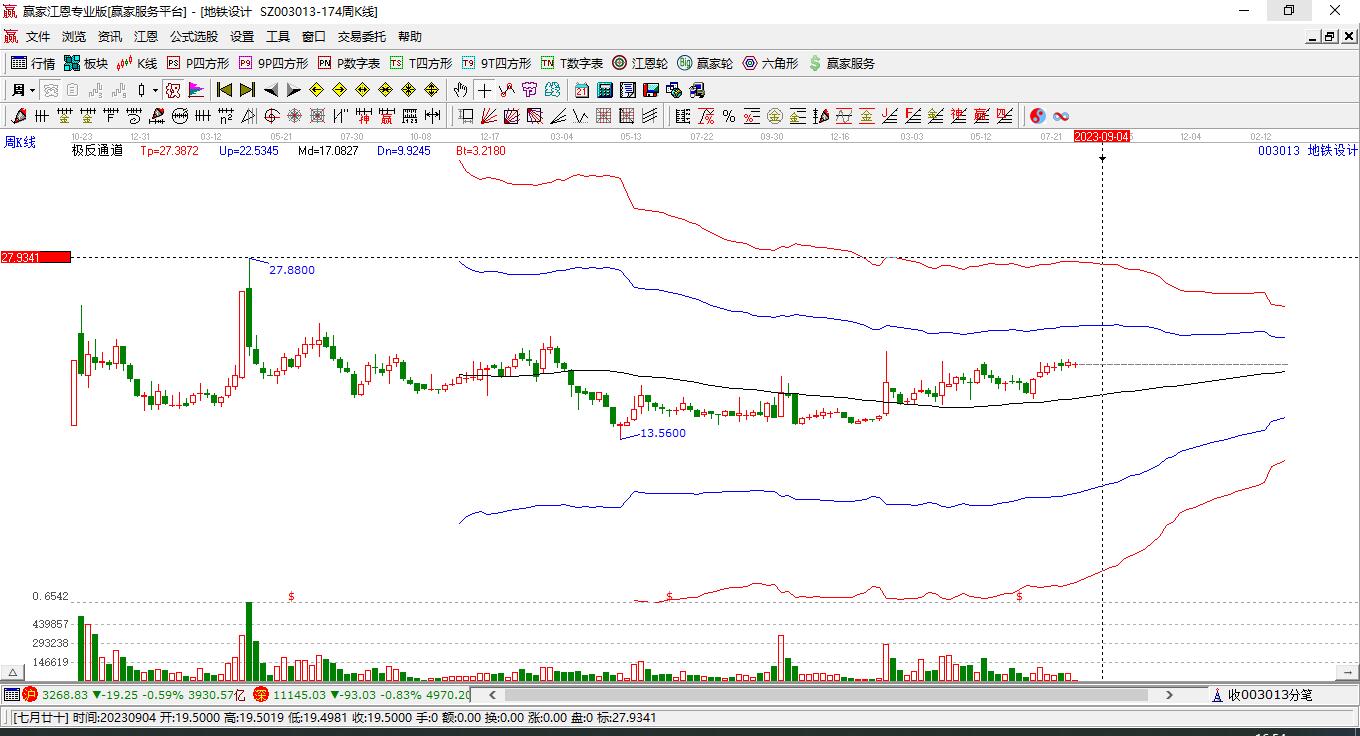Screen dimensions: 1360x736
Task: Click the yellow diamond right-arrow icon
Action: (x=340, y=90)
